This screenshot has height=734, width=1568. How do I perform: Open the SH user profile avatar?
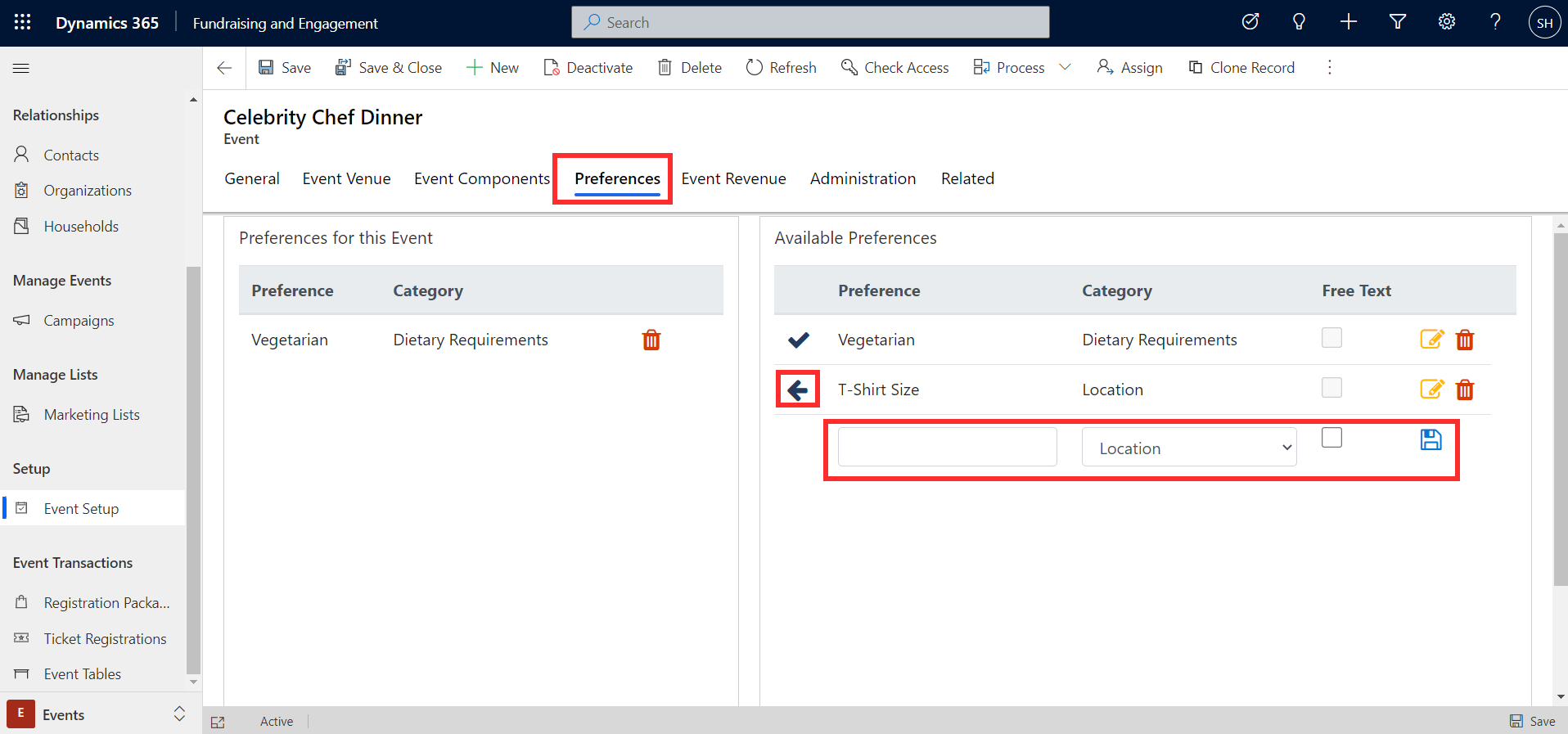1544,23
